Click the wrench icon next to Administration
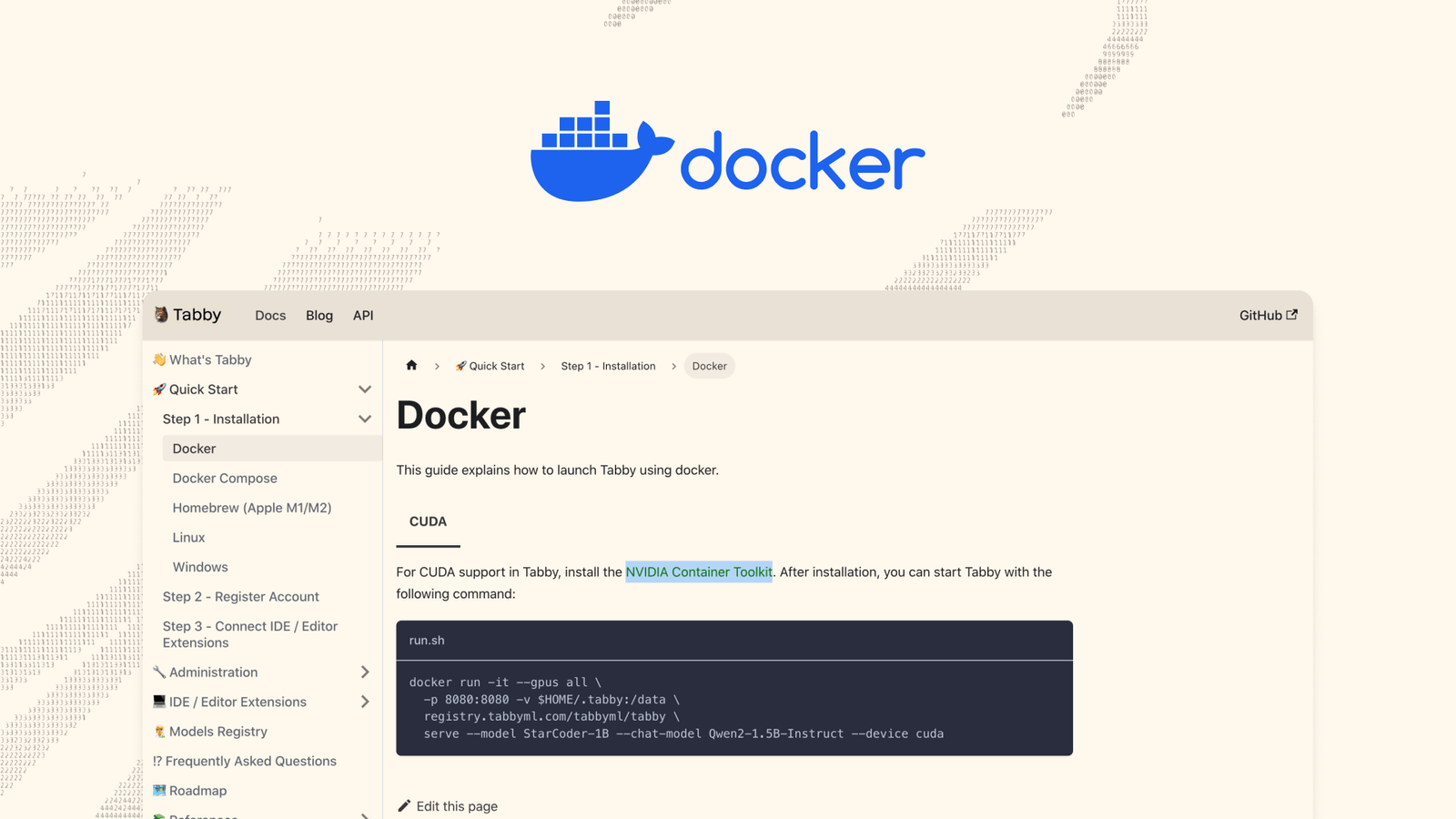Screen dimensions: 1456x819 [159, 672]
